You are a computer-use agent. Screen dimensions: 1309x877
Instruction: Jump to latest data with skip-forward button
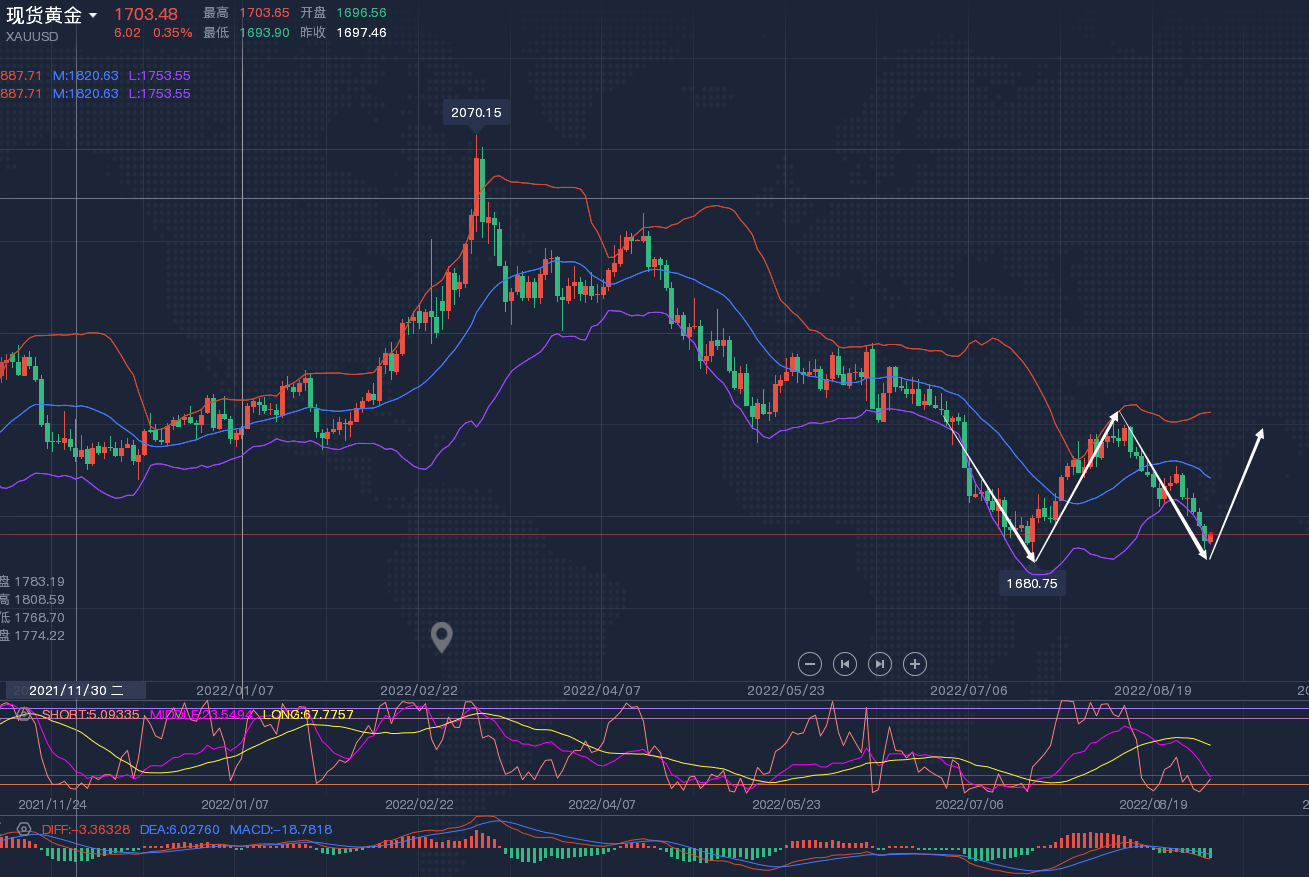[x=879, y=664]
